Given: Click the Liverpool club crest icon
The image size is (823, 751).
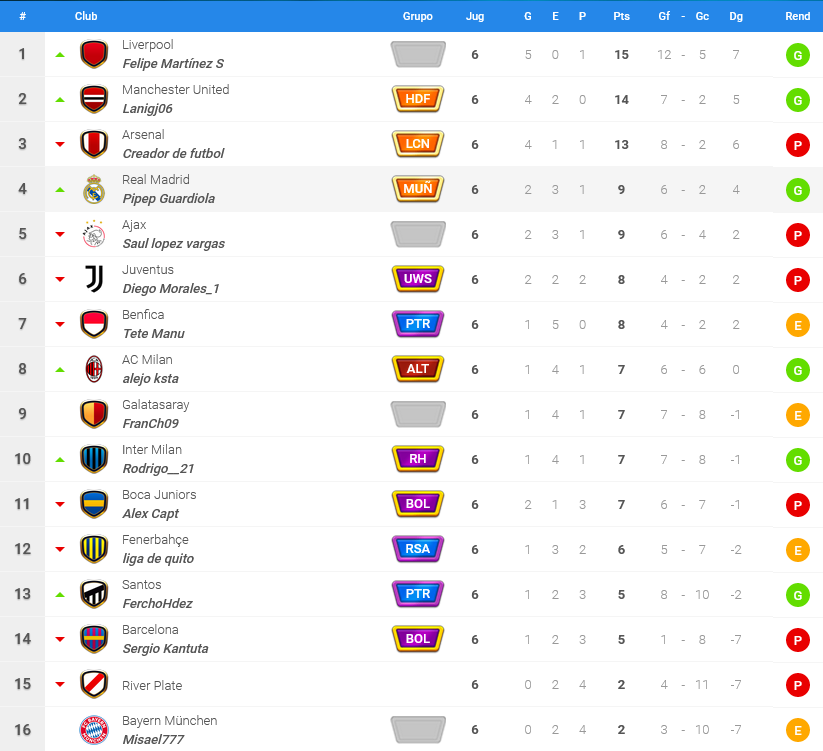Looking at the screenshot, I should pos(94,54).
